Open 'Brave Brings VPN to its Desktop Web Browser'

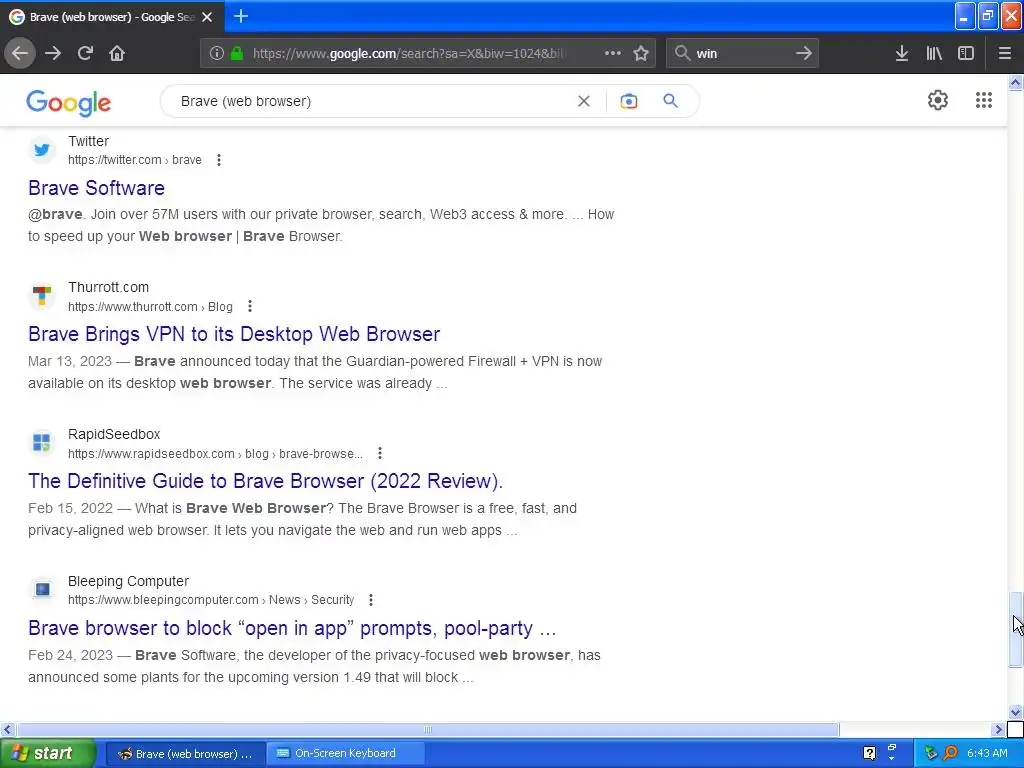[234, 334]
